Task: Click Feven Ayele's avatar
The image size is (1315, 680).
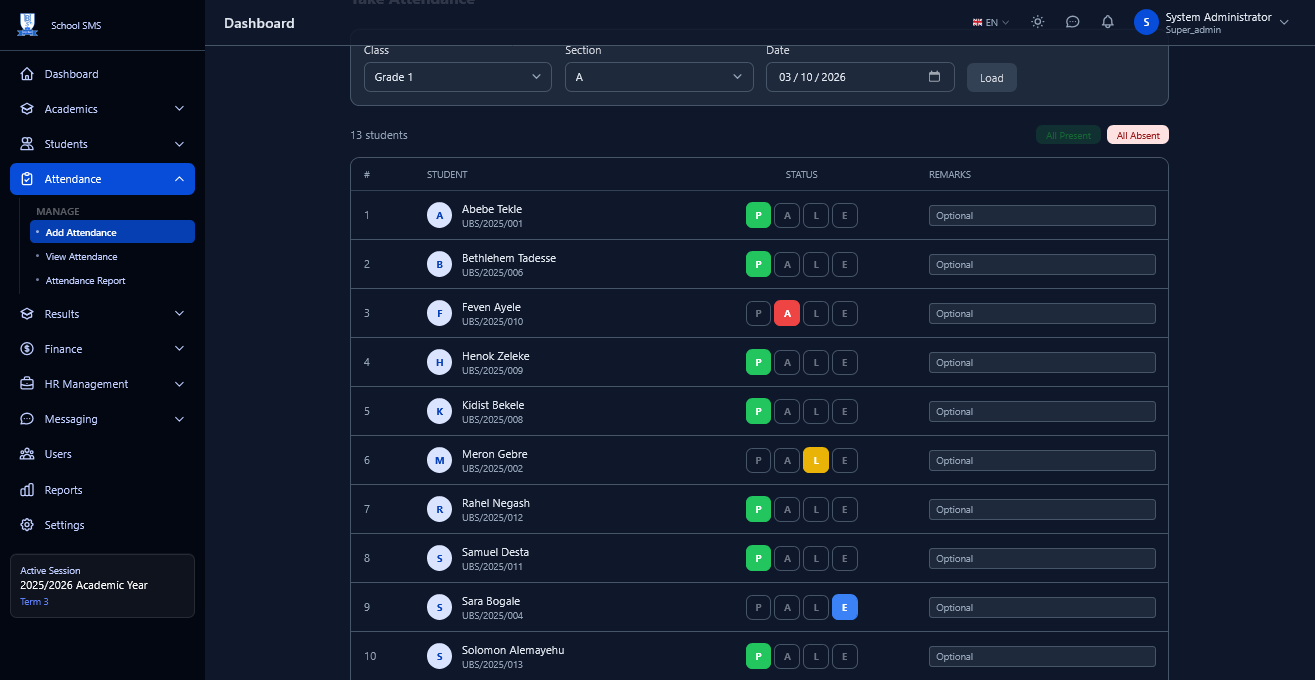Action: click(x=439, y=313)
